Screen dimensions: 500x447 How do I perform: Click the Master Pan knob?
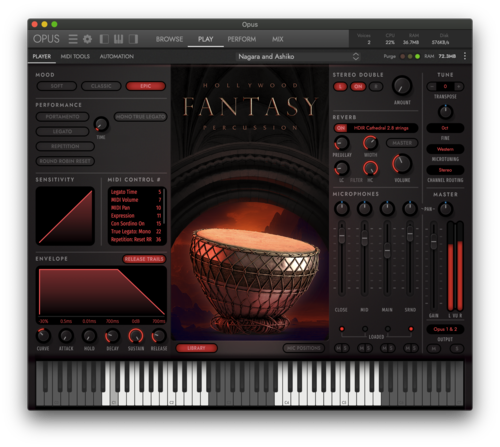click(x=445, y=209)
